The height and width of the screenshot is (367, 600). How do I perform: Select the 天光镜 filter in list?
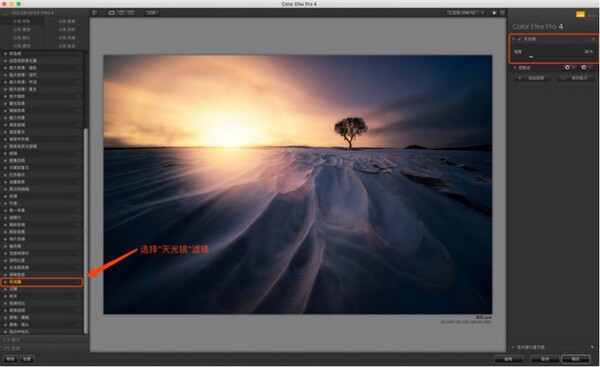click(42, 282)
